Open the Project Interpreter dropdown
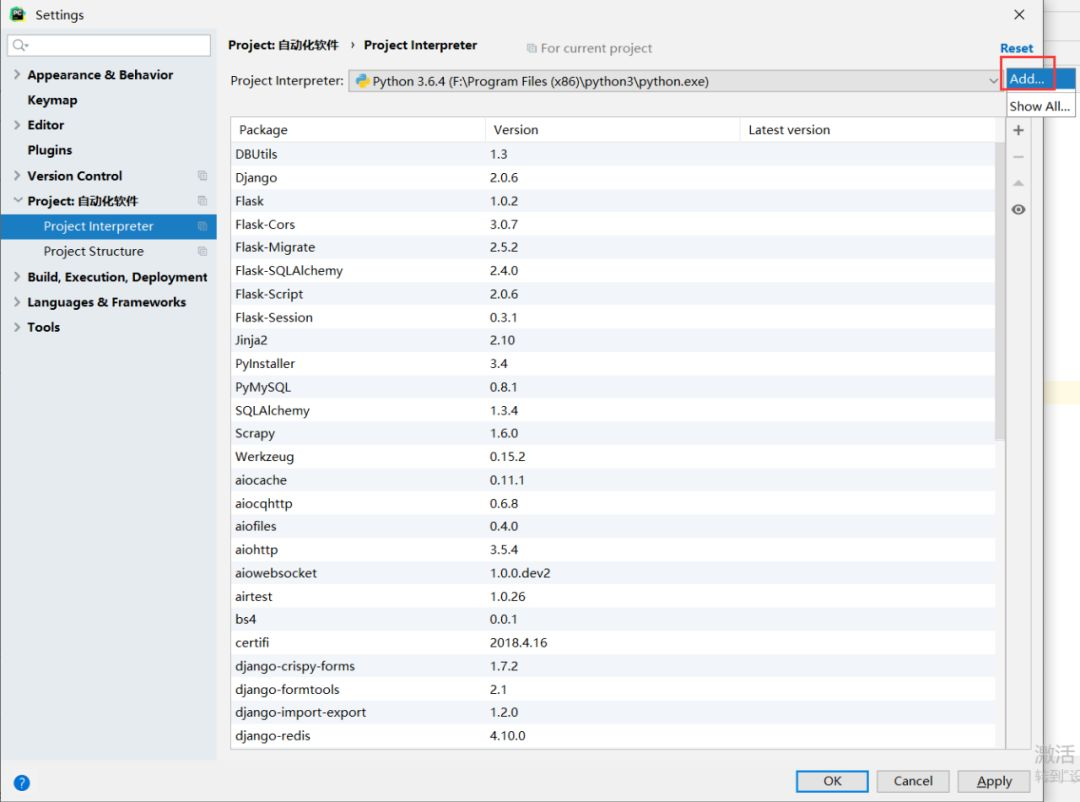Viewport: 1080px width, 802px height. tap(991, 81)
